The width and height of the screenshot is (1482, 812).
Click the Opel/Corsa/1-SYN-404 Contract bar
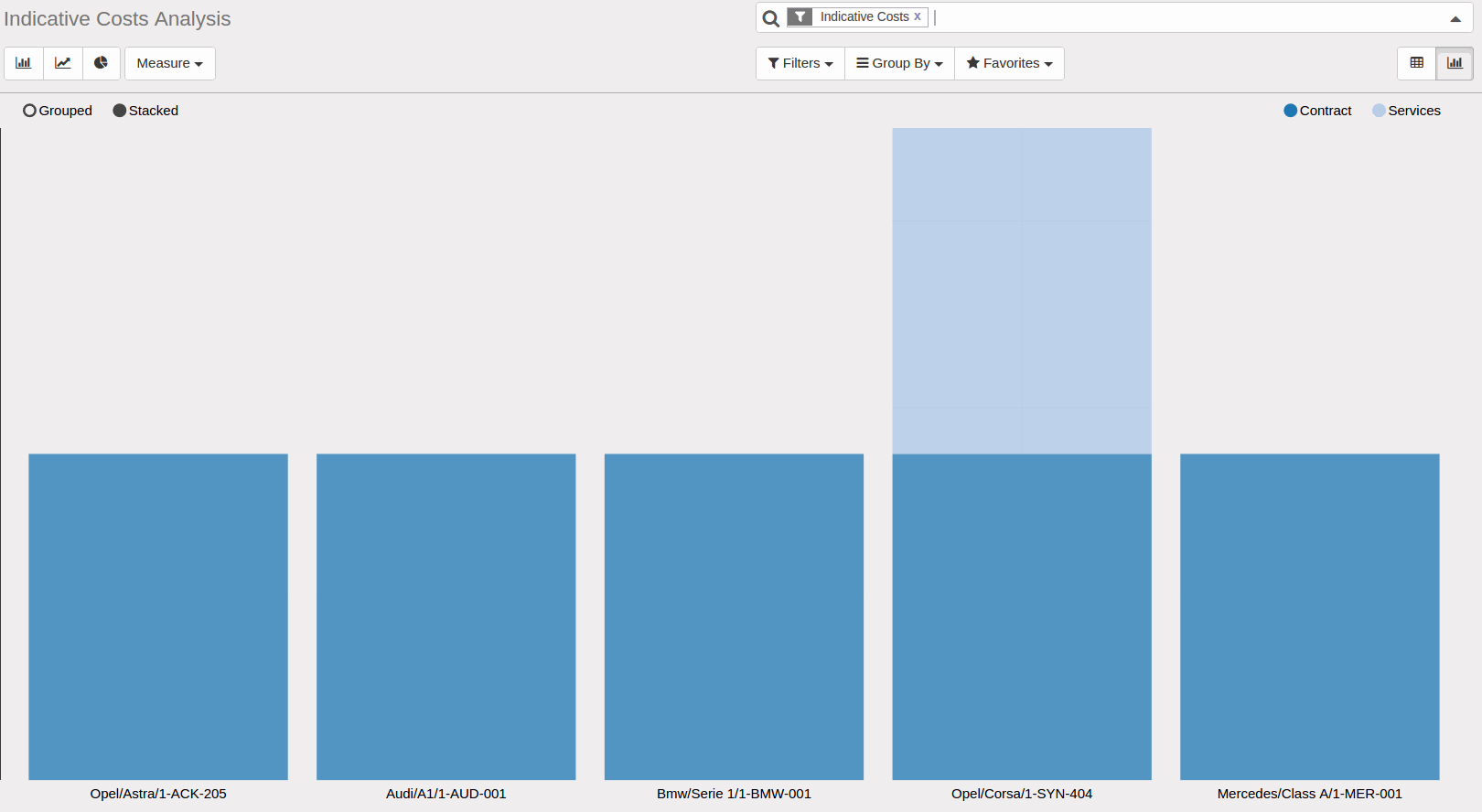(x=1022, y=617)
